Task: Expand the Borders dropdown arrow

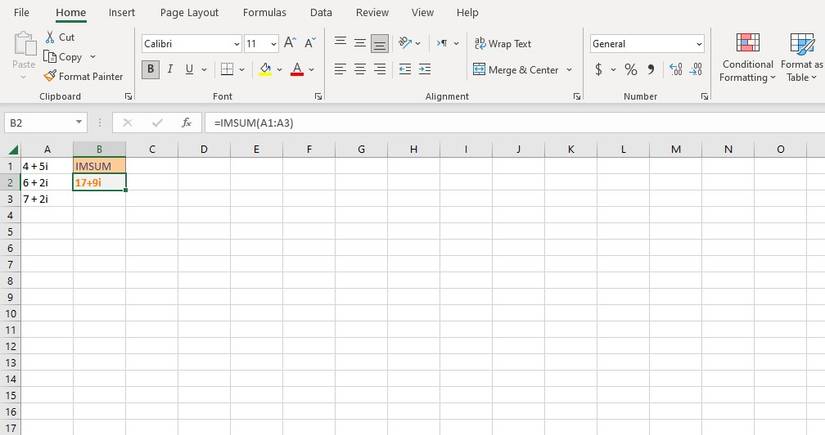Action: click(x=242, y=69)
